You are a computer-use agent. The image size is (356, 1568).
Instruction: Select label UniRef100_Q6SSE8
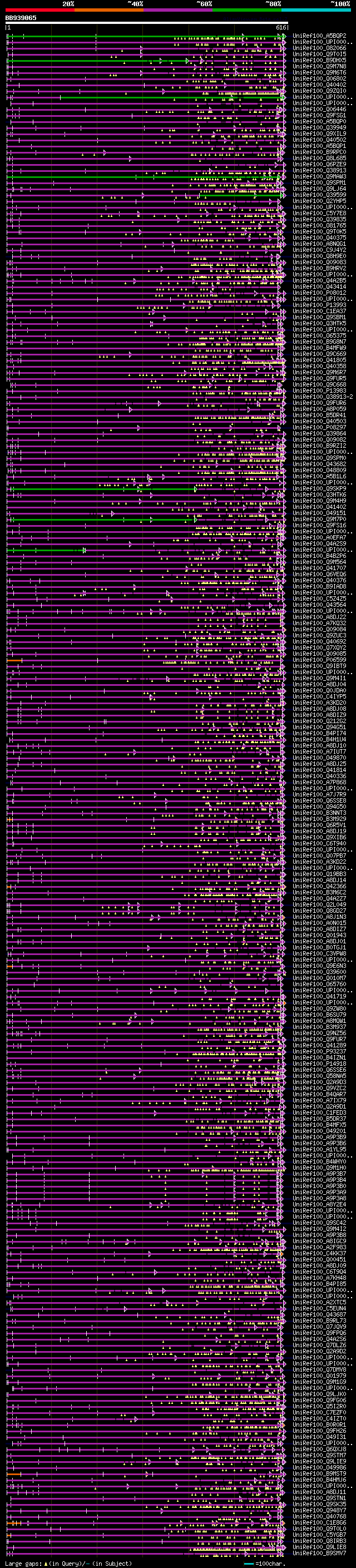319,801
